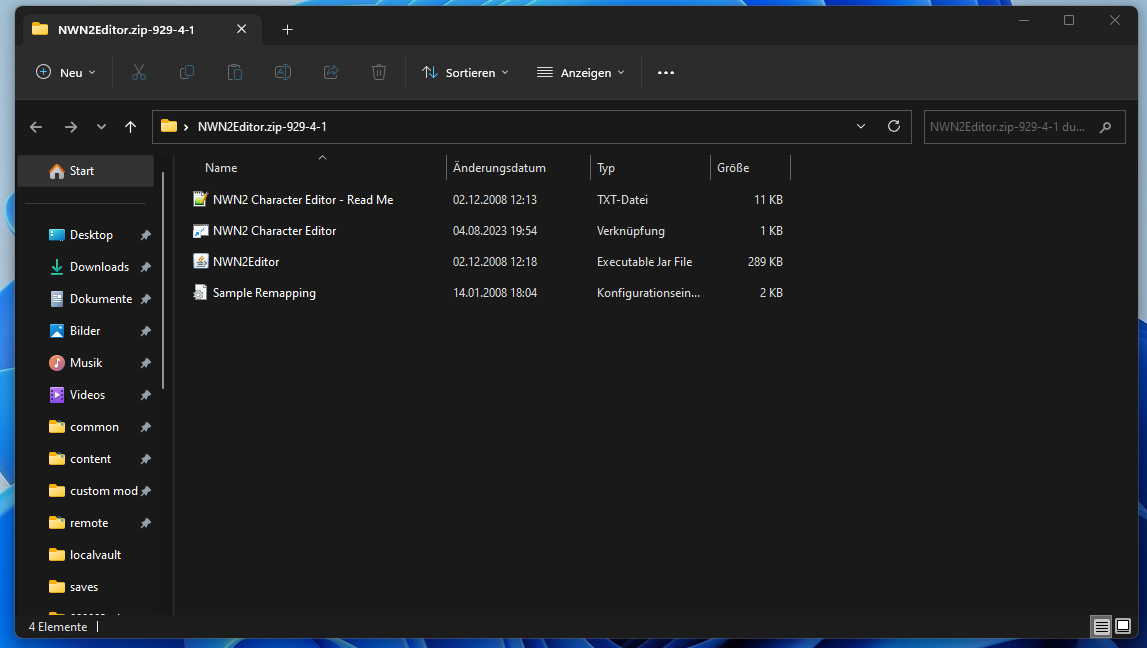
Task: Open the three-dots more options menu
Action: pyautogui.click(x=666, y=72)
